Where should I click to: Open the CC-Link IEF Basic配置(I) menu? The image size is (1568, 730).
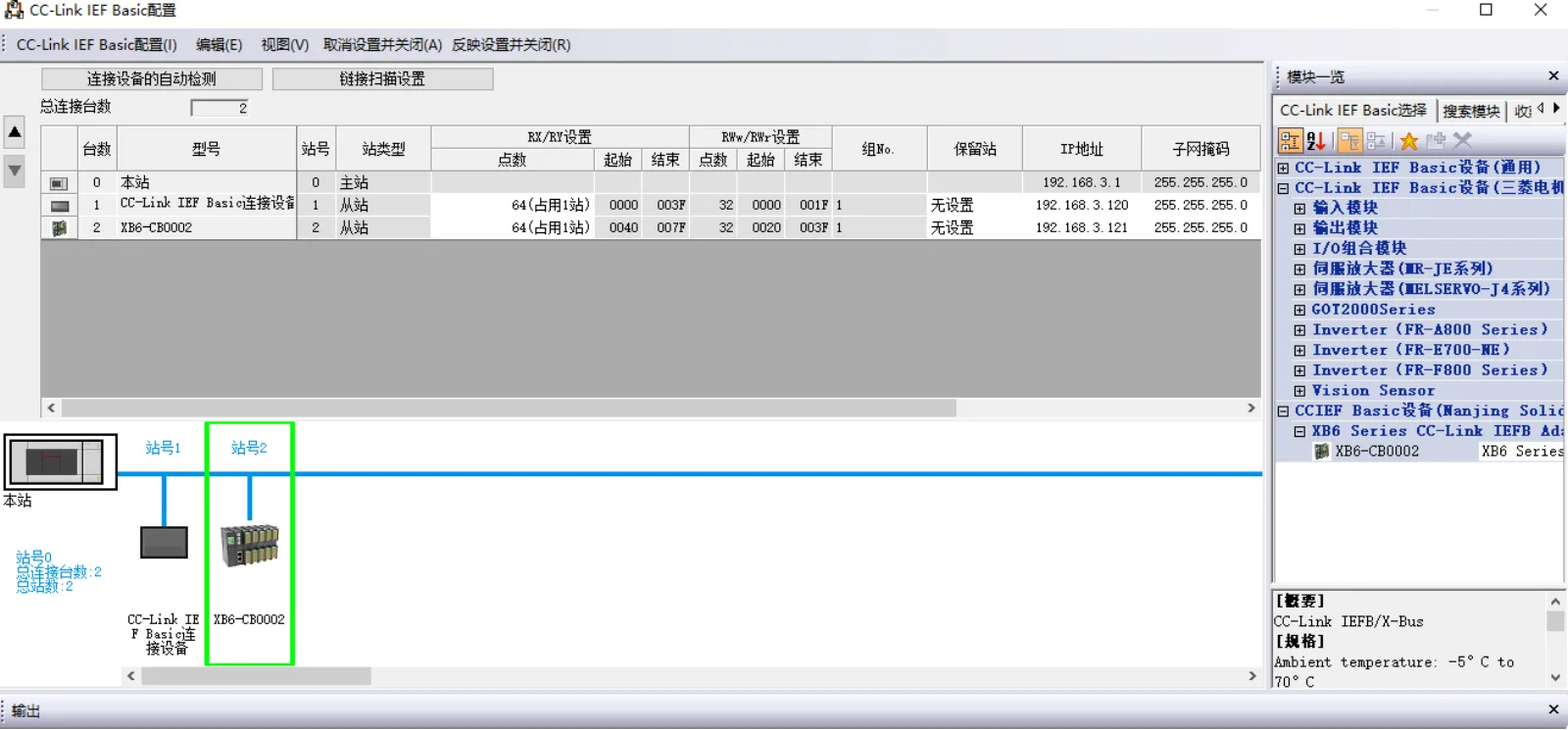click(x=97, y=45)
